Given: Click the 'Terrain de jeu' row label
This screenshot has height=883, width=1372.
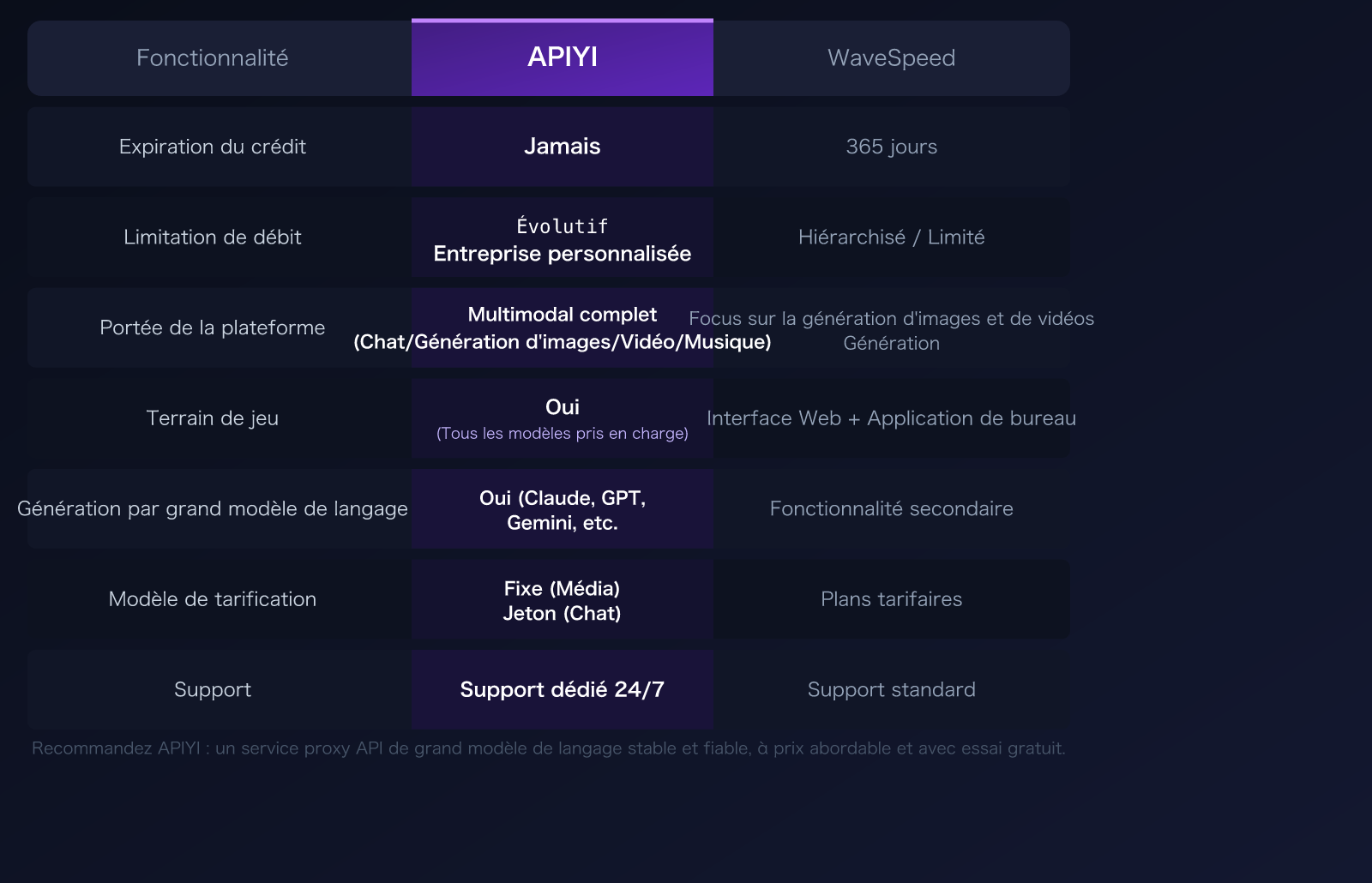Looking at the screenshot, I should point(213,418).
